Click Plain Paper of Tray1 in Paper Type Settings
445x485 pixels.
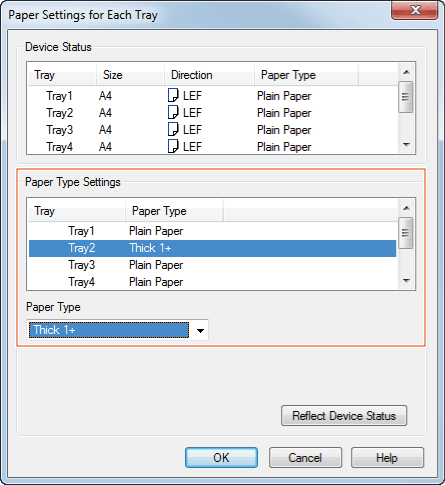point(156,231)
